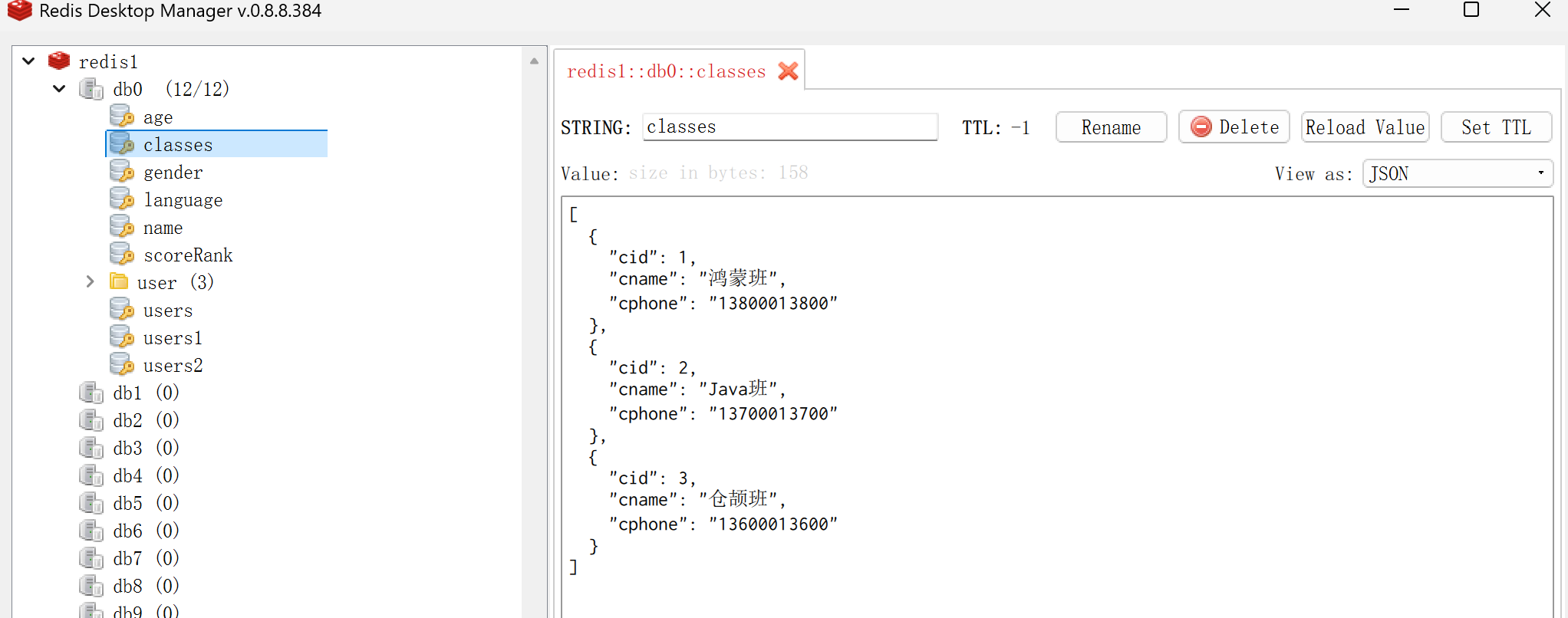Click the folder icon of user namespace
The width and height of the screenshot is (1568, 618).
(119, 281)
